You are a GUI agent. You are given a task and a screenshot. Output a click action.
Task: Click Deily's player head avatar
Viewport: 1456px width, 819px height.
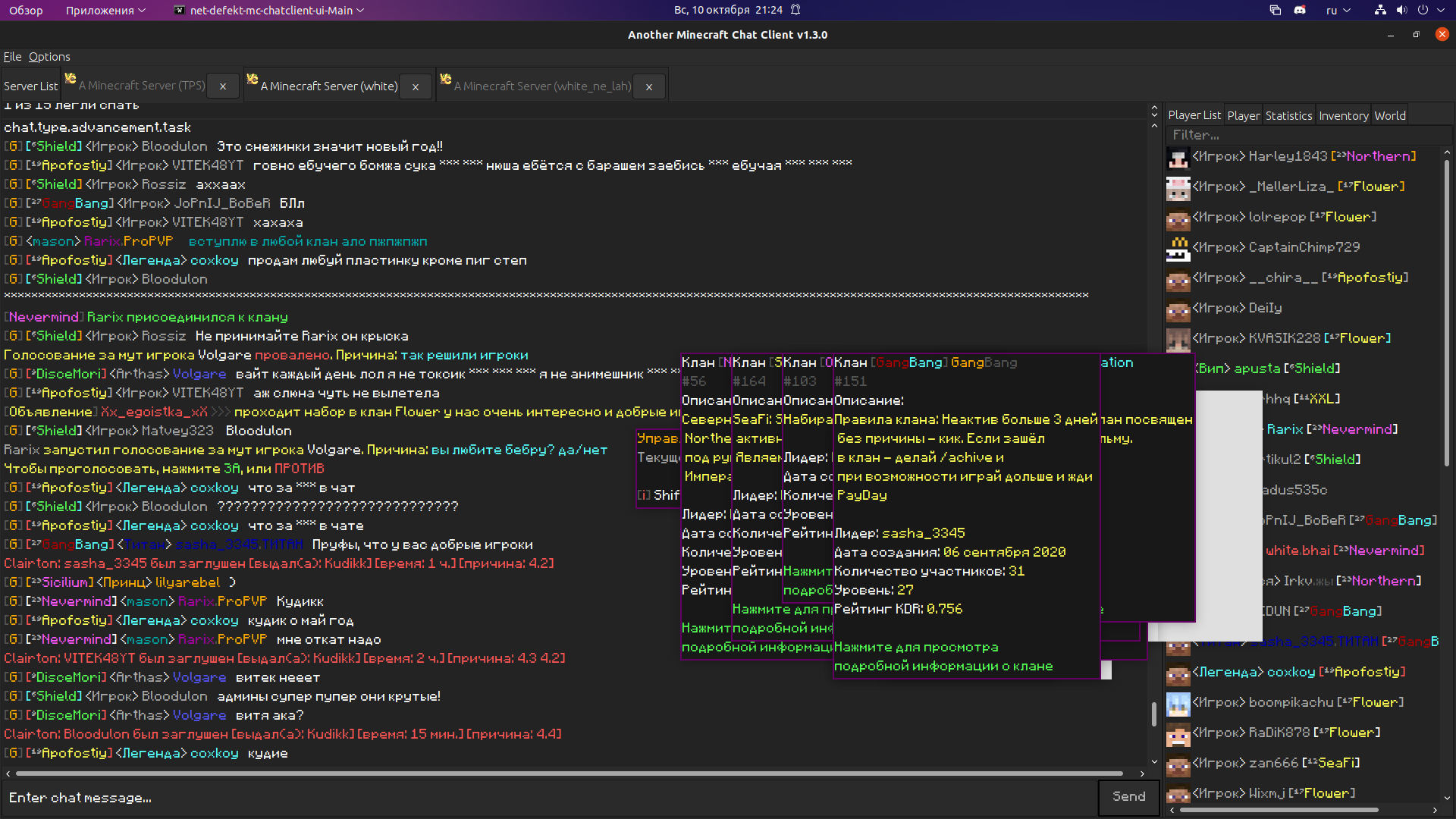click(x=1178, y=309)
